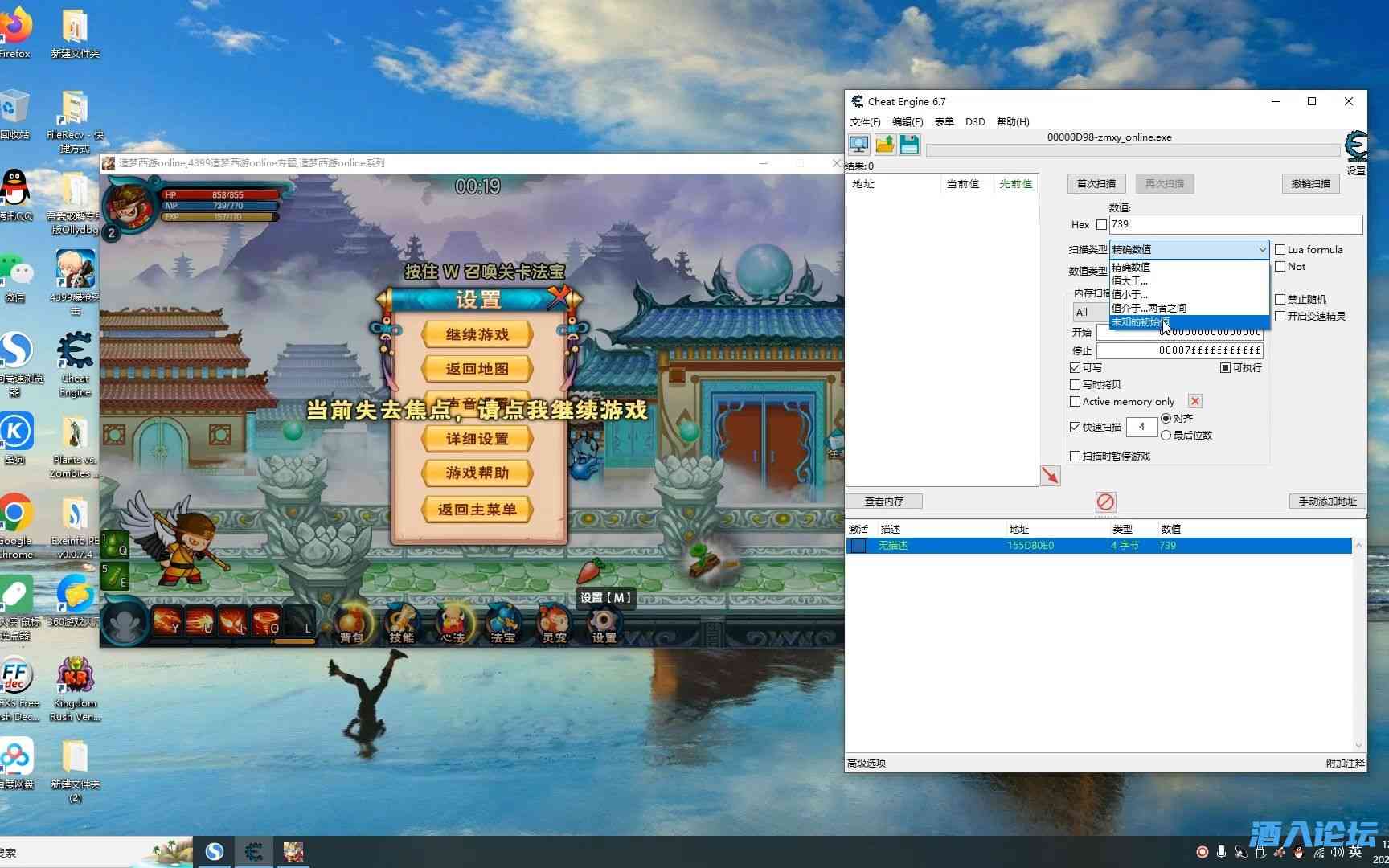Open the game backpack (背包) icon
The height and width of the screenshot is (868, 1389).
point(351,624)
